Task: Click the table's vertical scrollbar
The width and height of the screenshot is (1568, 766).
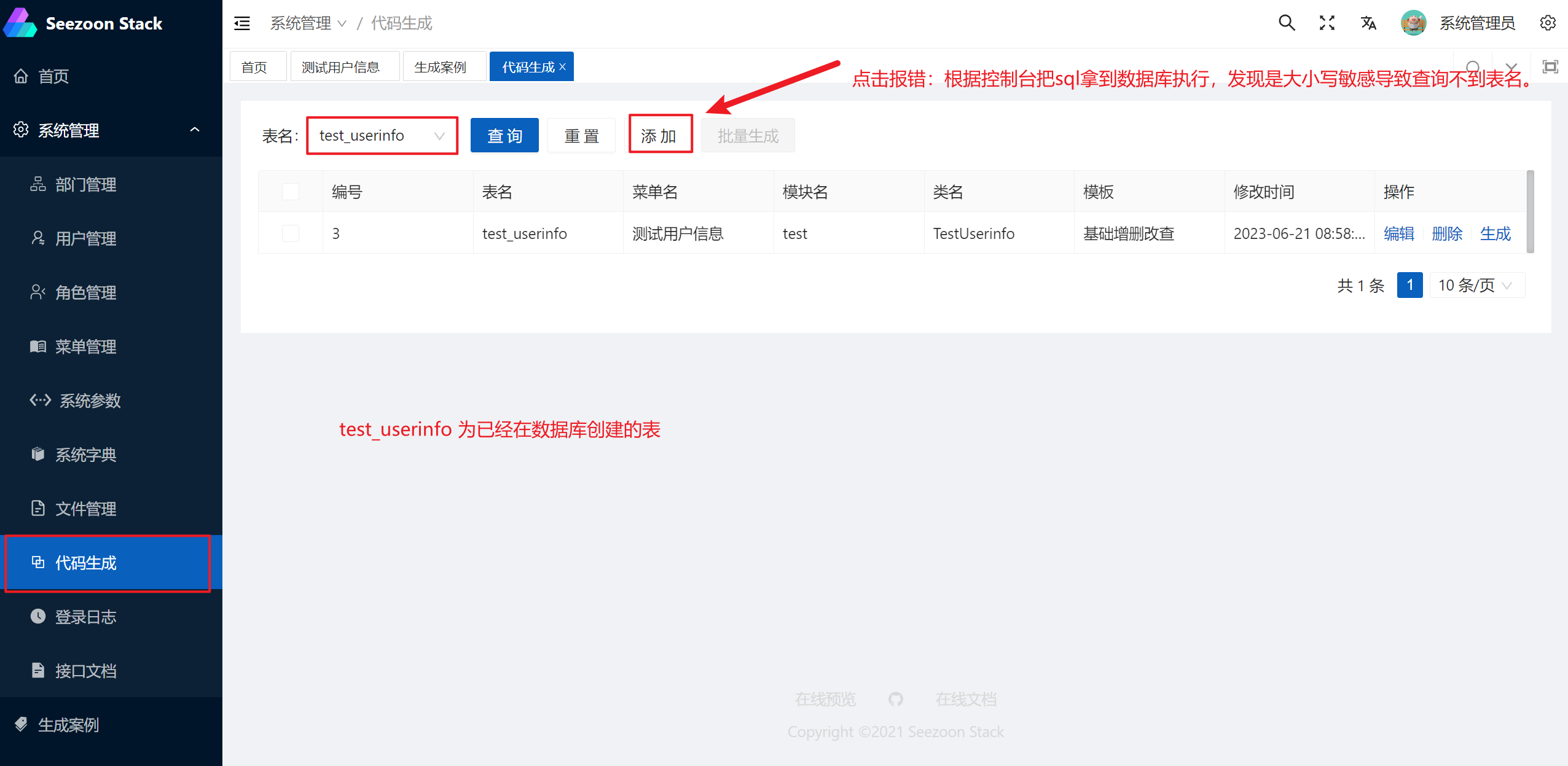Action: pos(1530,212)
